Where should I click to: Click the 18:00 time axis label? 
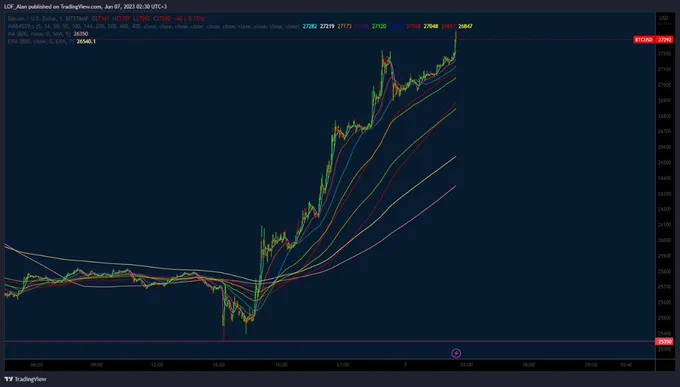[281, 365]
